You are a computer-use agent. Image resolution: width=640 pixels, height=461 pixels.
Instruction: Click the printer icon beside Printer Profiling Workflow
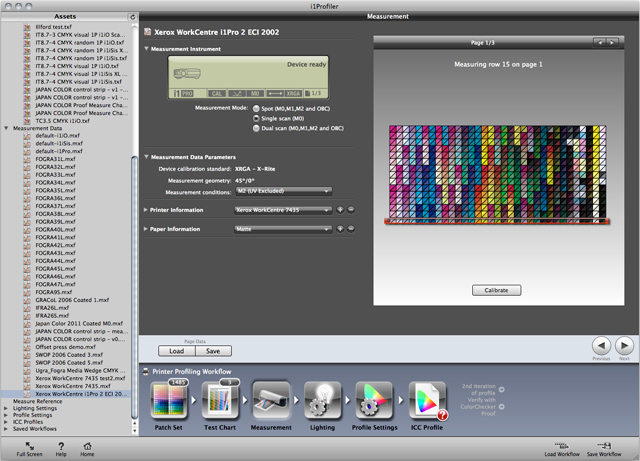(x=146, y=372)
